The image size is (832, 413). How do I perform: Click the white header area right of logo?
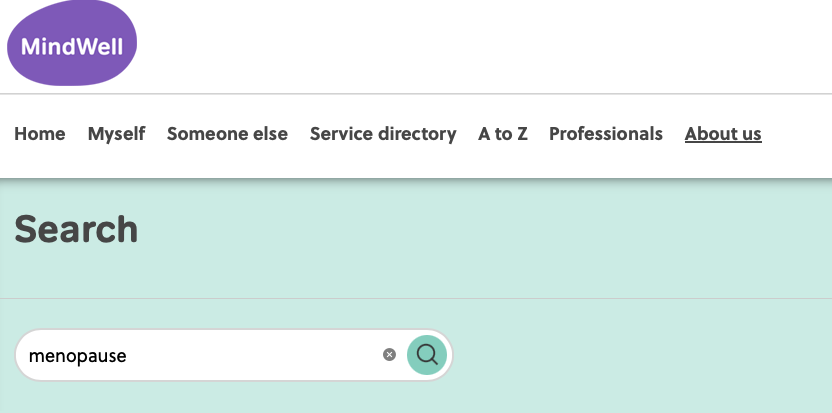(x=480, y=45)
